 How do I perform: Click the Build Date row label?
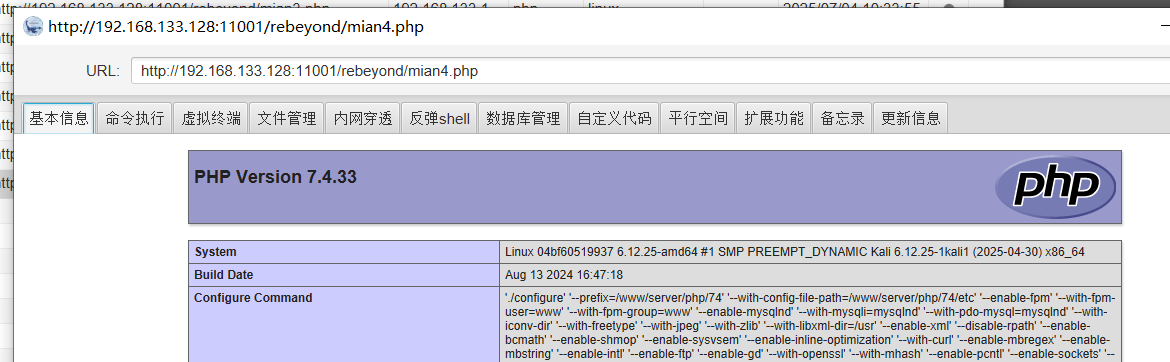tap(224, 275)
